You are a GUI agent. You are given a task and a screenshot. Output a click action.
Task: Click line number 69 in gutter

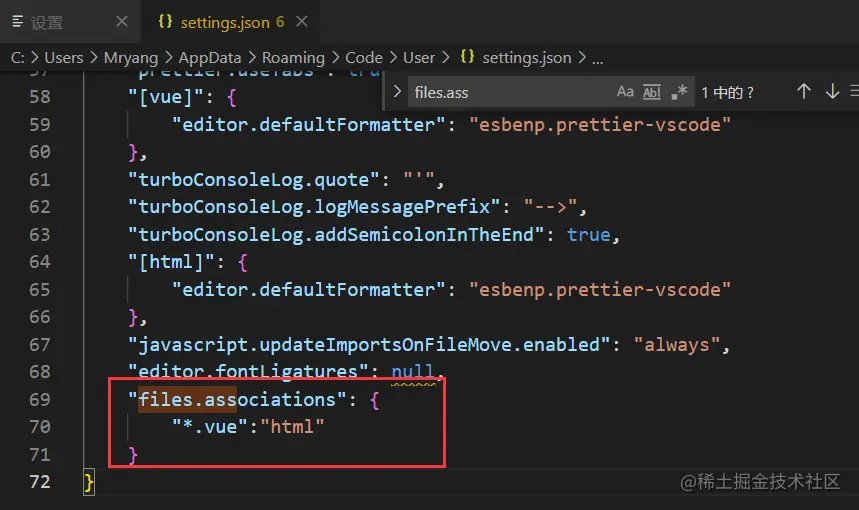(x=40, y=399)
